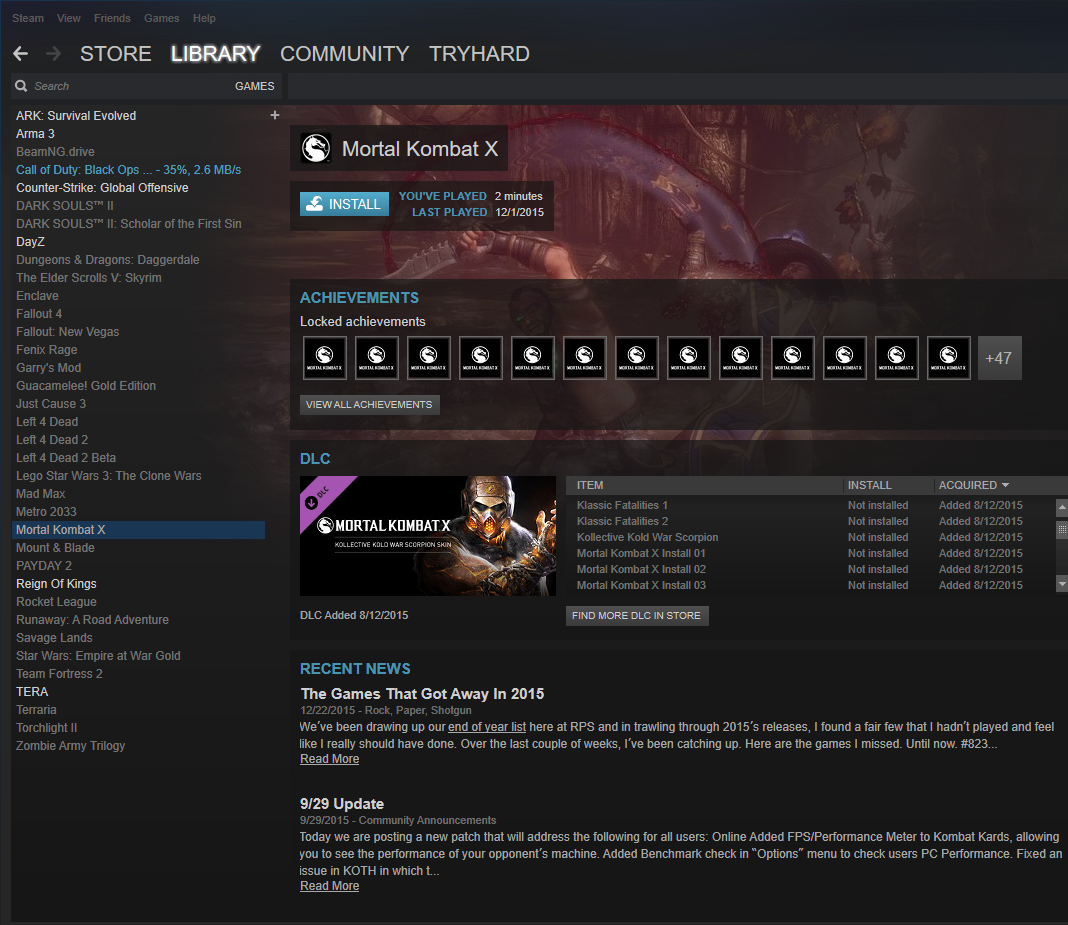
Task: Sort DLC by the Acquired column arrow
Action: coord(1005,485)
